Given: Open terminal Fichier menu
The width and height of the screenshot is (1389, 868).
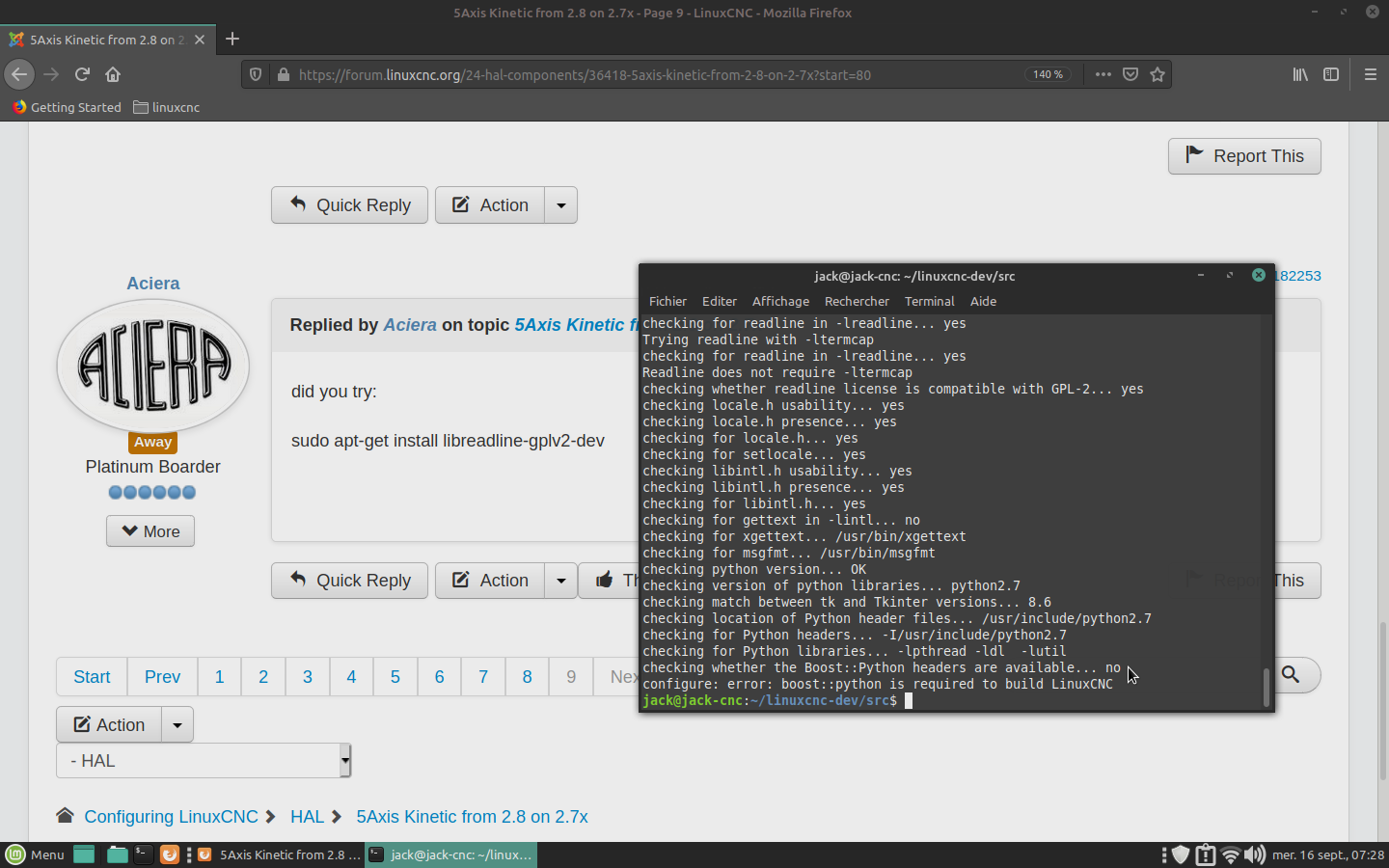Looking at the screenshot, I should coord(667,302).
